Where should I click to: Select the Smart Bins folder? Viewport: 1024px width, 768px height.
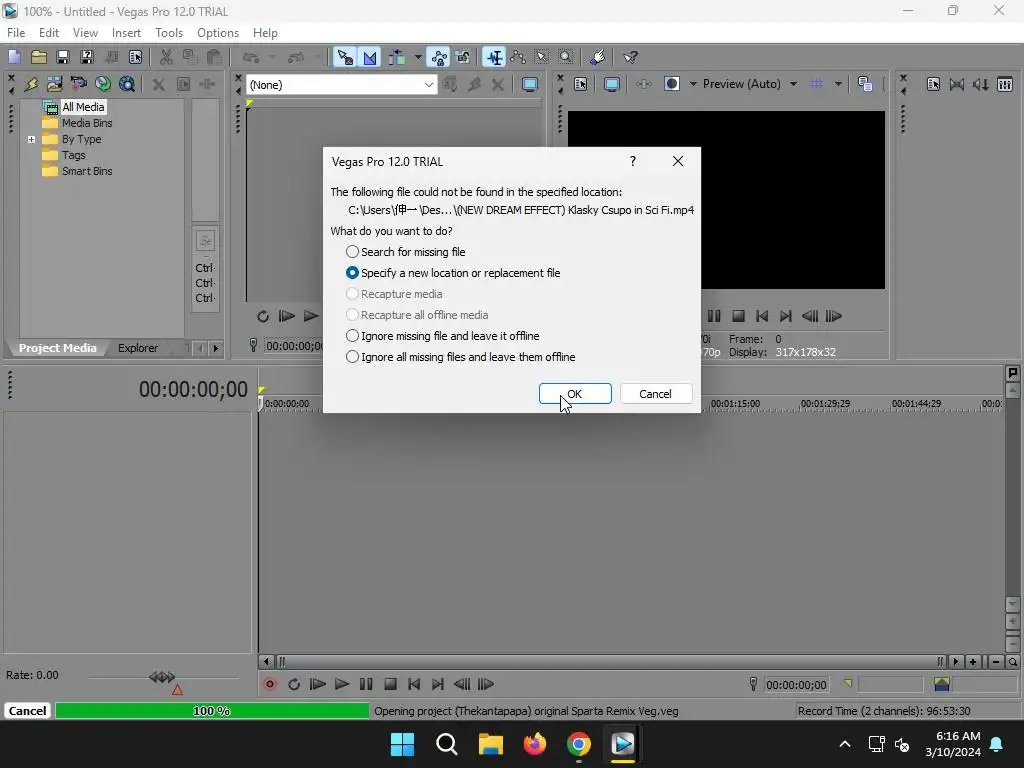(78, 171)
